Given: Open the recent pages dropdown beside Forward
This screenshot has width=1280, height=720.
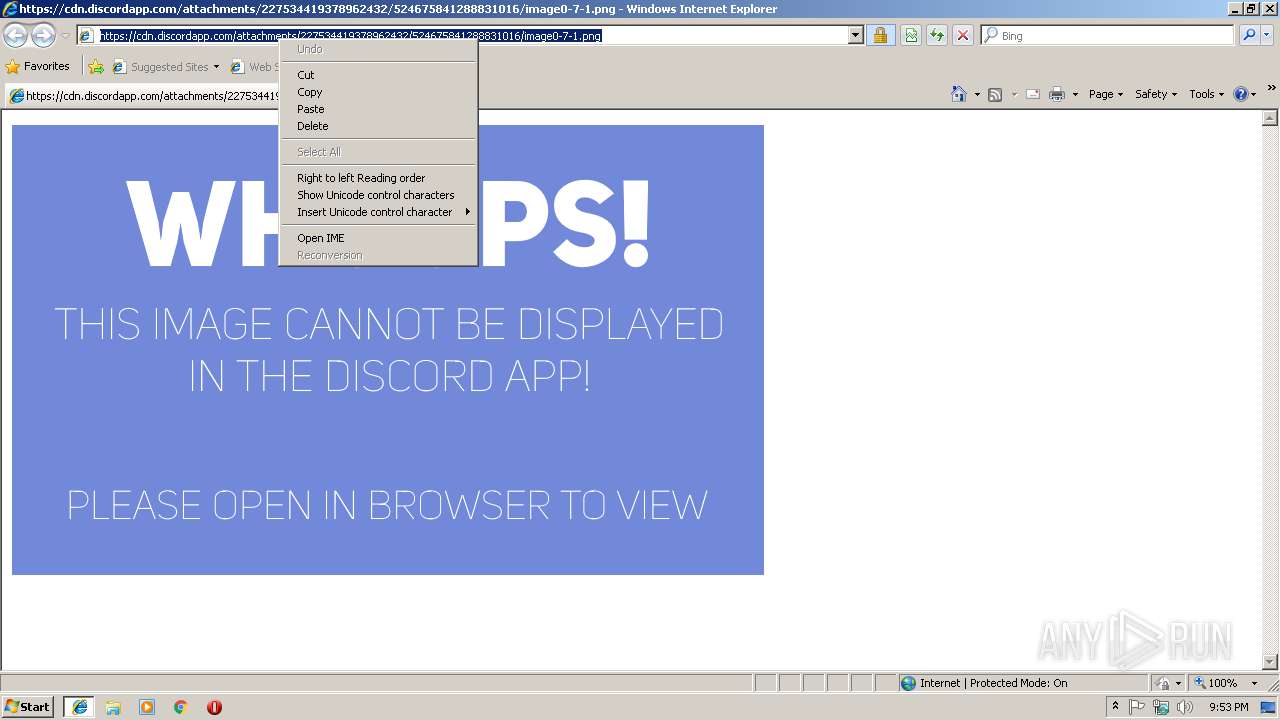Looking at the screenshot, I should [65, 36].
